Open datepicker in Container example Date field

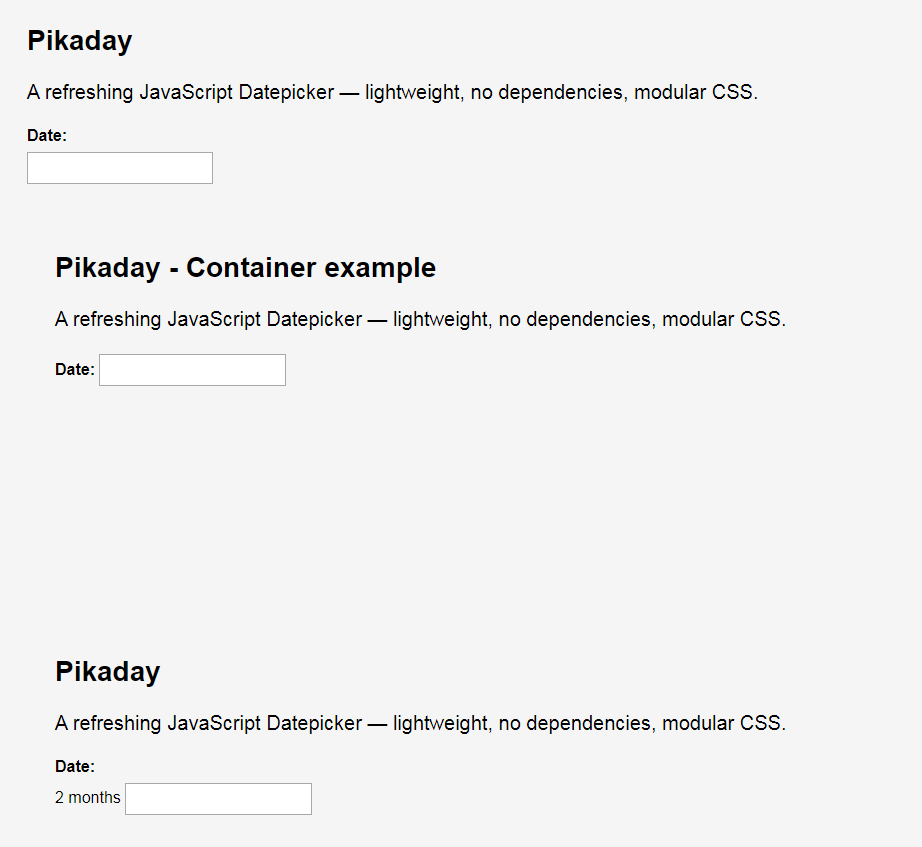pyautogui.click(x=192, y=370)
